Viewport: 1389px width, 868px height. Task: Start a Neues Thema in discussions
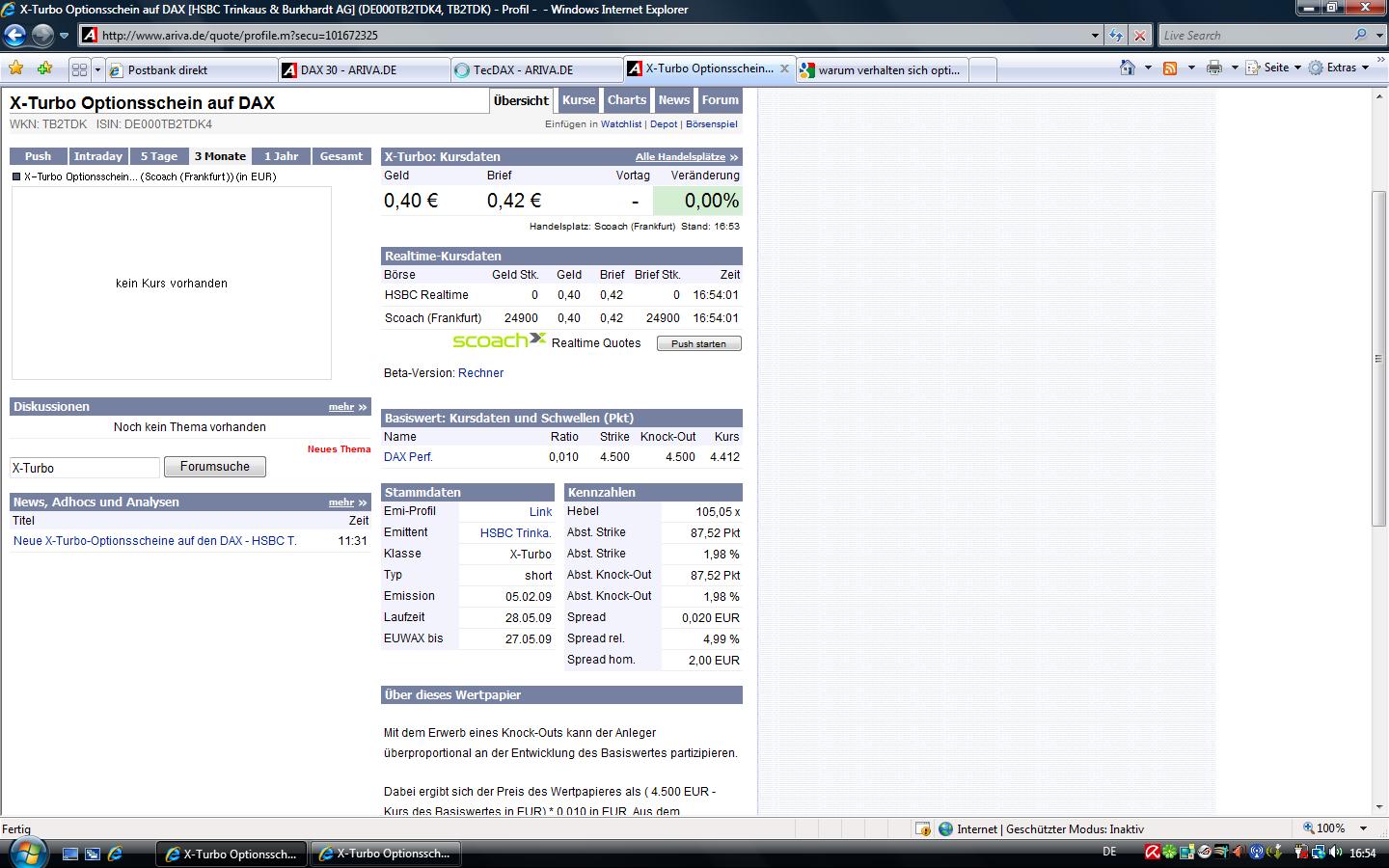point(339,449)
